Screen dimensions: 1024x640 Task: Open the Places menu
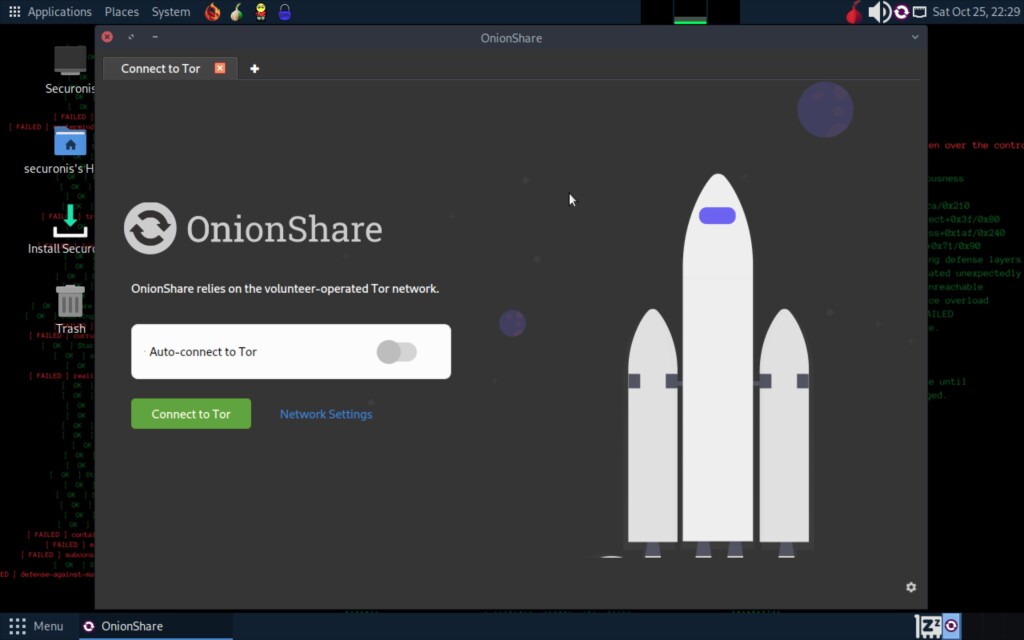[x=122, y=12]
